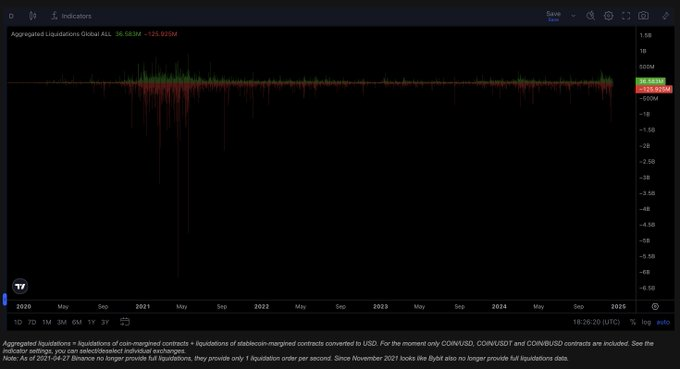Click the 2020 label on the time axis
The width and height of the screenshot is (680, 369).
24,307
